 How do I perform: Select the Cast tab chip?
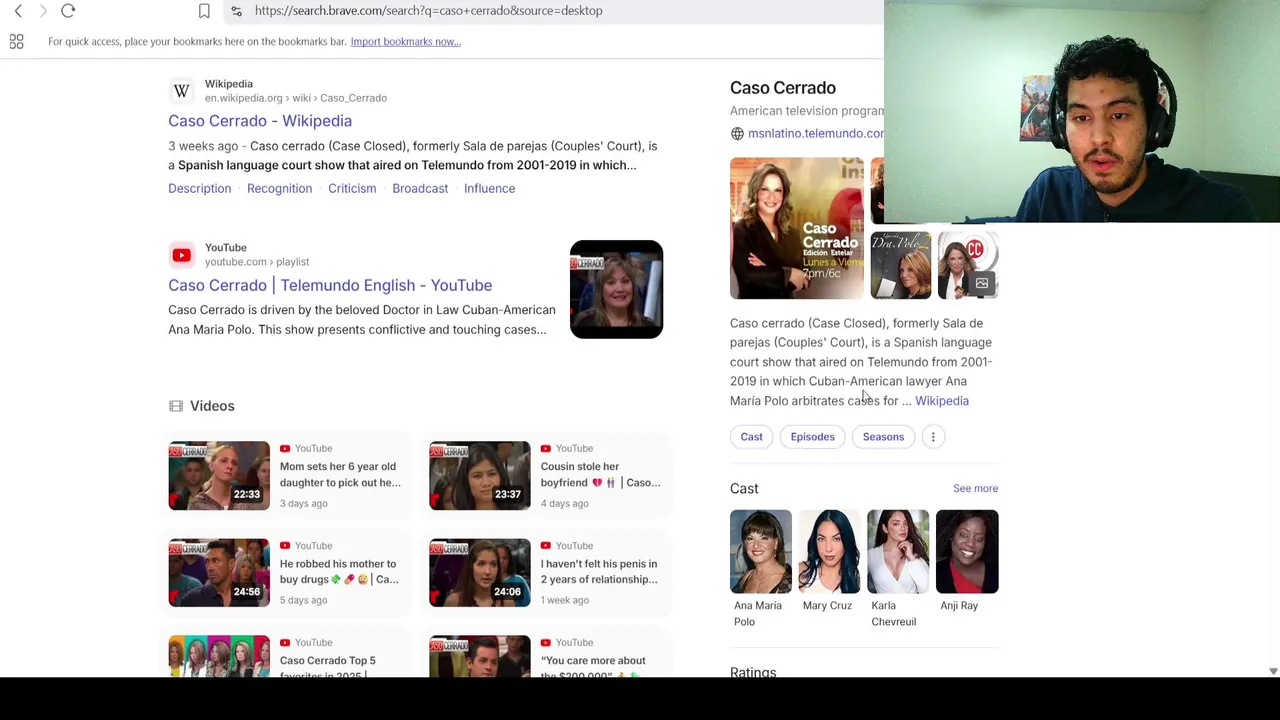(x=751, y=437)
